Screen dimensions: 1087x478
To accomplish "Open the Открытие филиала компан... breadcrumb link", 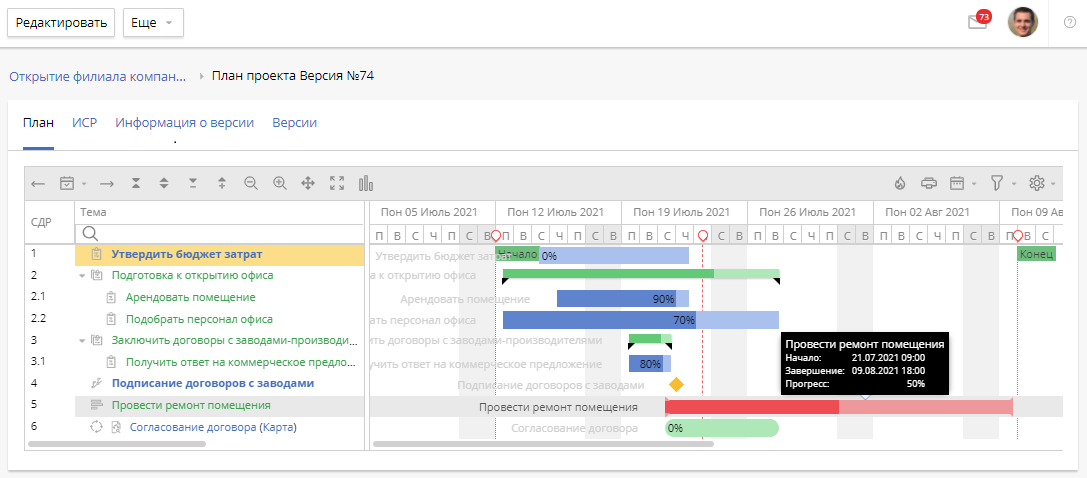I will pyautogui.click(x=98, y=76).
